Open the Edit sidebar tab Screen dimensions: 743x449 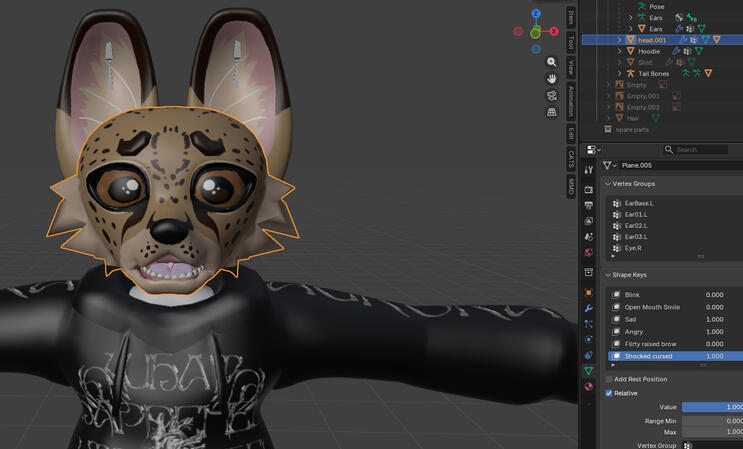point(571,133)
